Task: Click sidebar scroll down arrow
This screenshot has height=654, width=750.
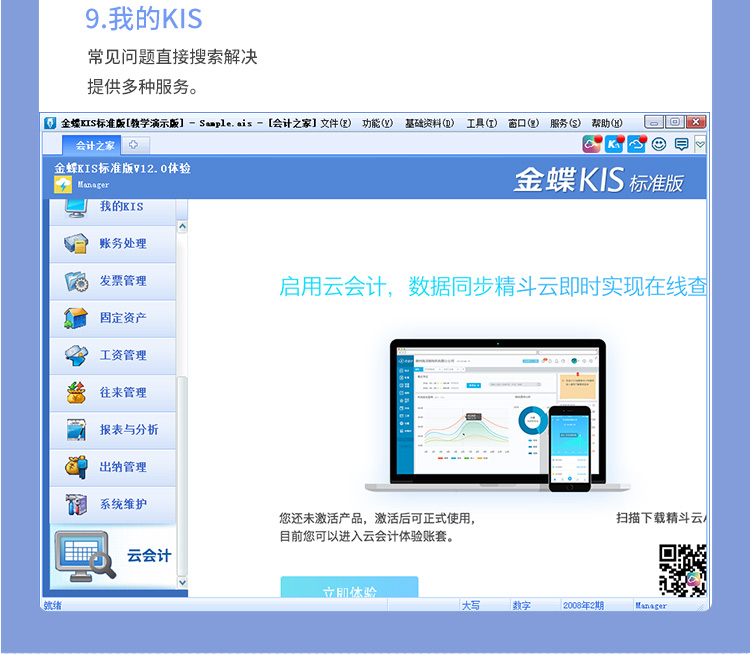Action: (x=182, y=582)
